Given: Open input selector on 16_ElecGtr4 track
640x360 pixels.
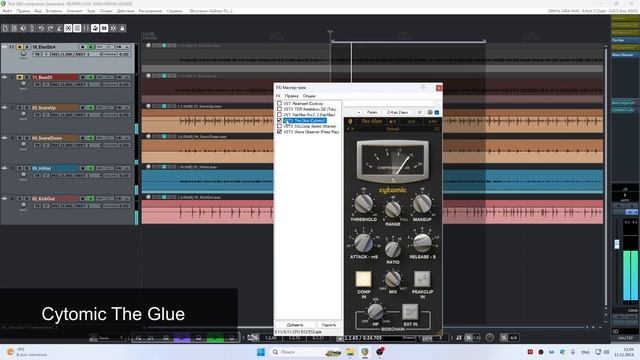Looking at the screenshot, I should click(76, 54).
